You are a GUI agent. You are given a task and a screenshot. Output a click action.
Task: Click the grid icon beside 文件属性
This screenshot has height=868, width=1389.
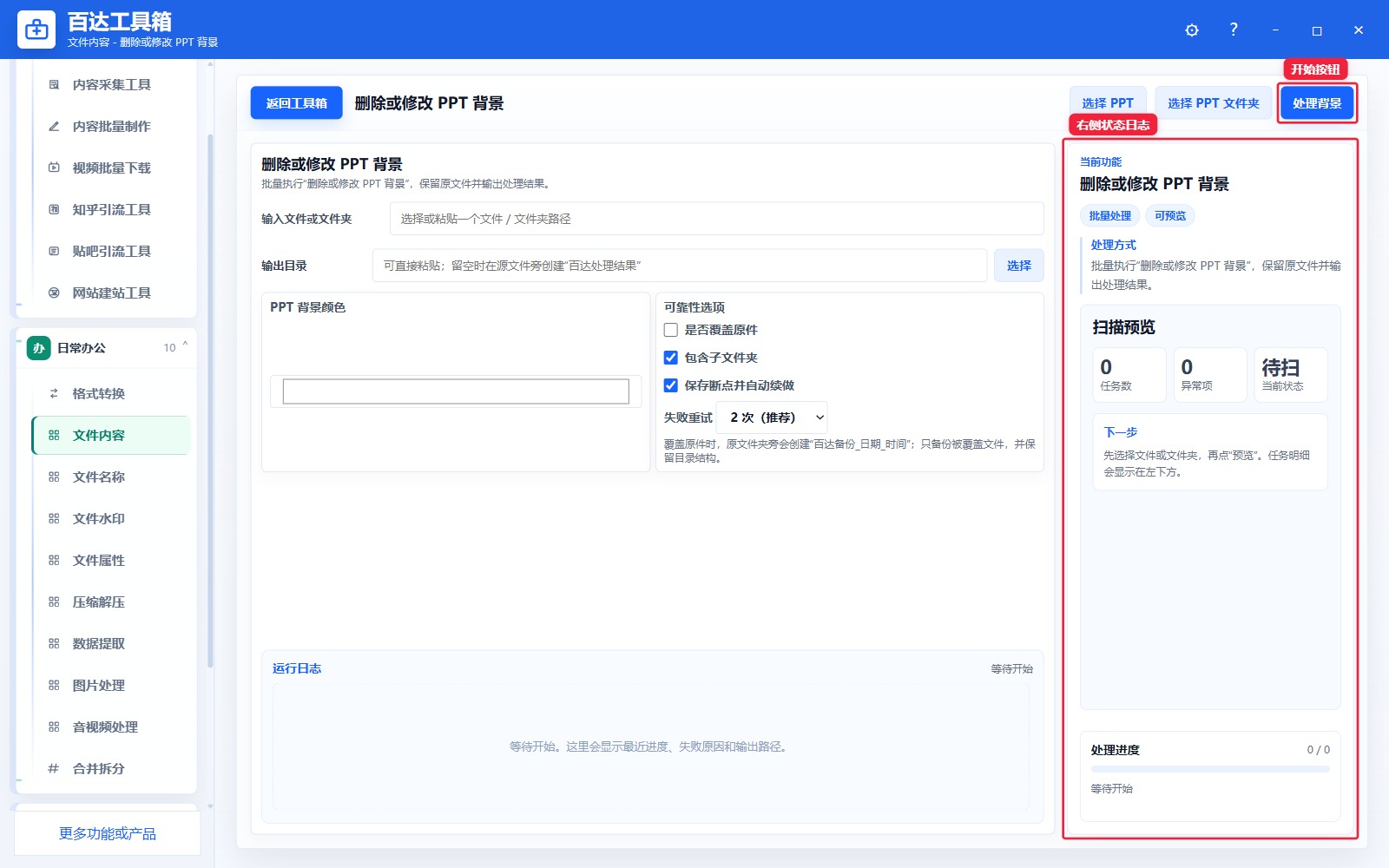tap(54, 561)
